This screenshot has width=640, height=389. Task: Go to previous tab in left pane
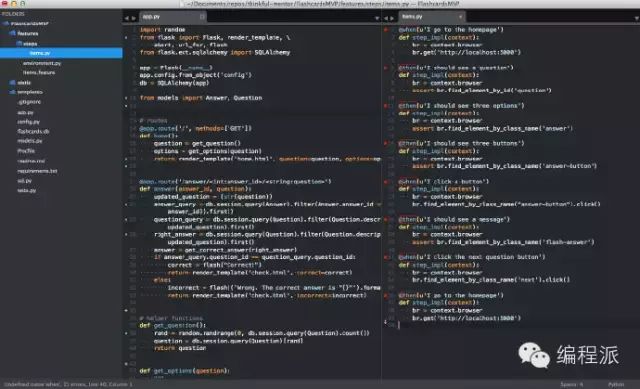pos(127,18)
